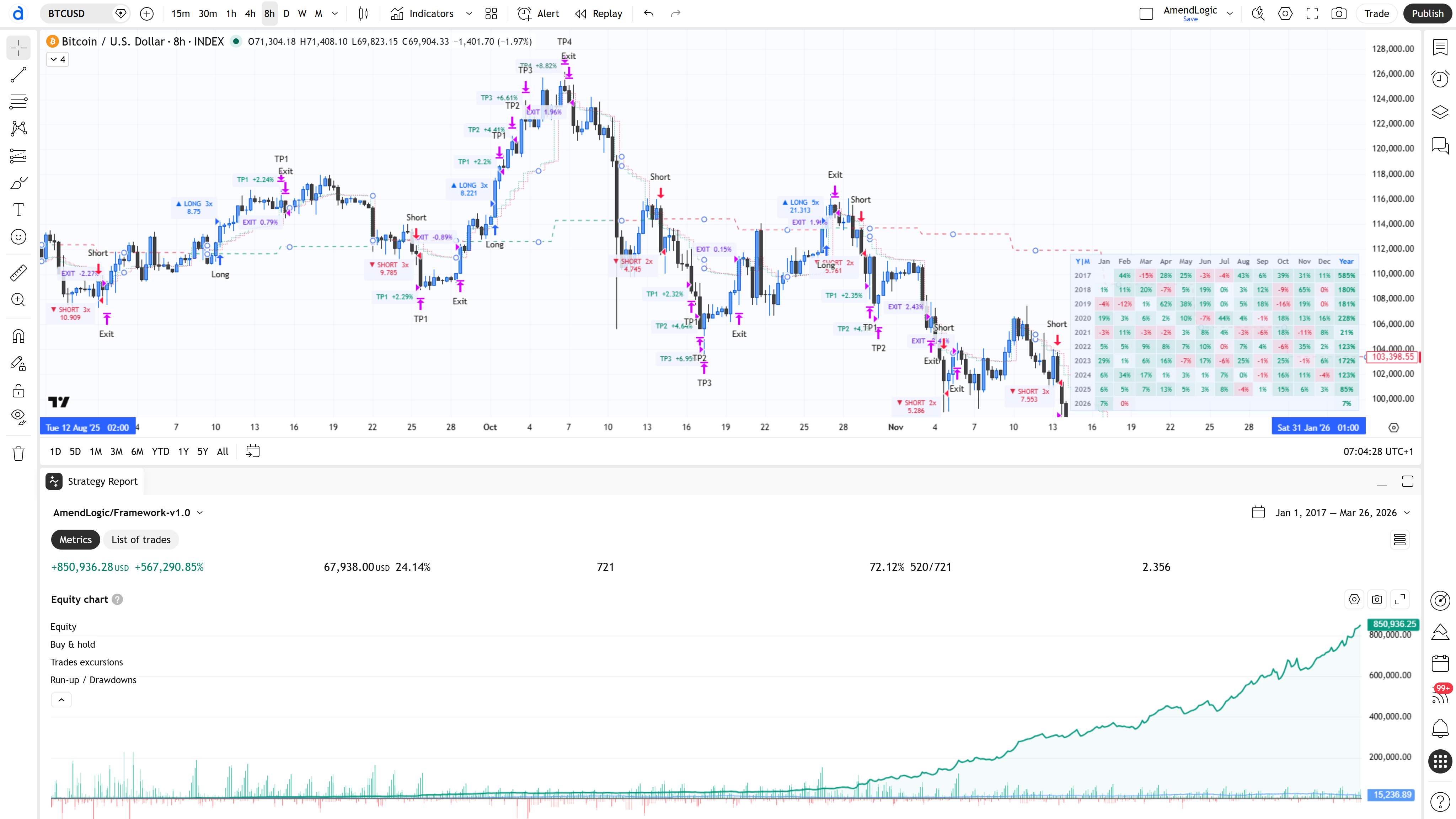Screen dimensions: 1456x819
Task: Open chart layout grid selector
Action: click(491, 14)
